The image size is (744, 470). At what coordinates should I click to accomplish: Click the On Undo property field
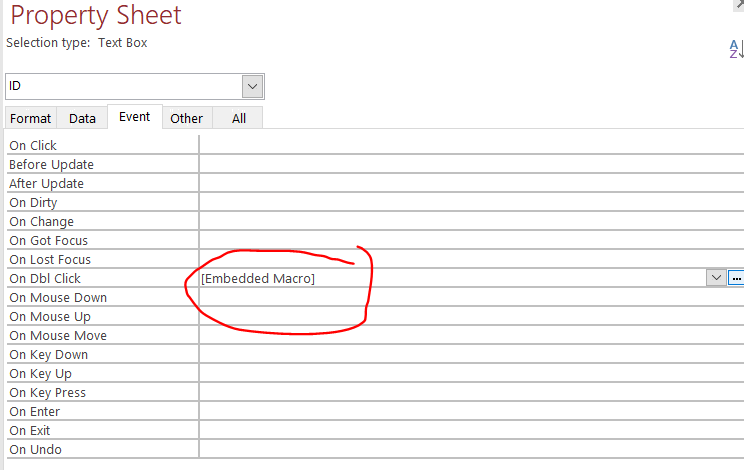470,449
